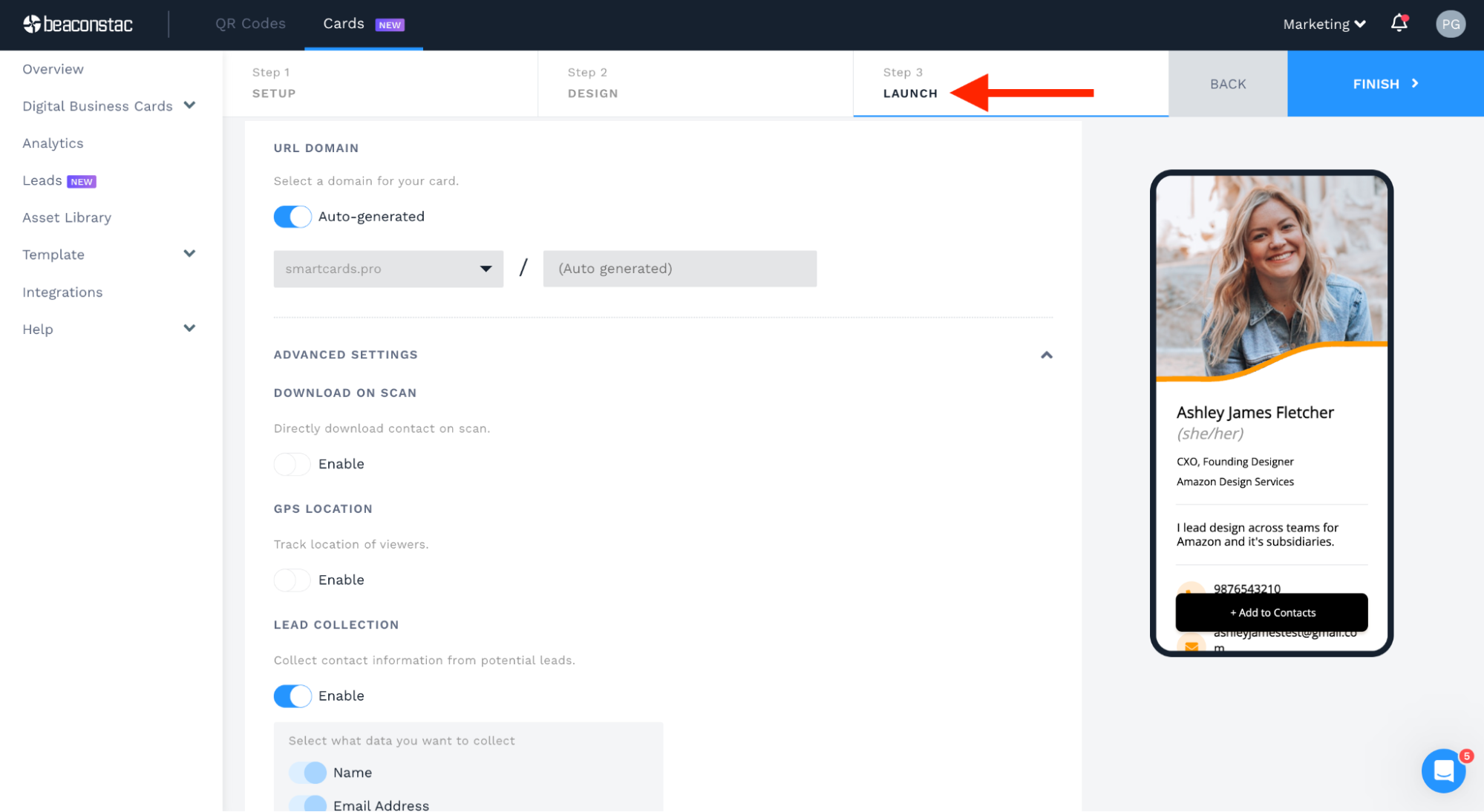Viewport: 1484px width, 812px height.
Task: Open Leads in the sidebar
Action: [x=42, y=180]
